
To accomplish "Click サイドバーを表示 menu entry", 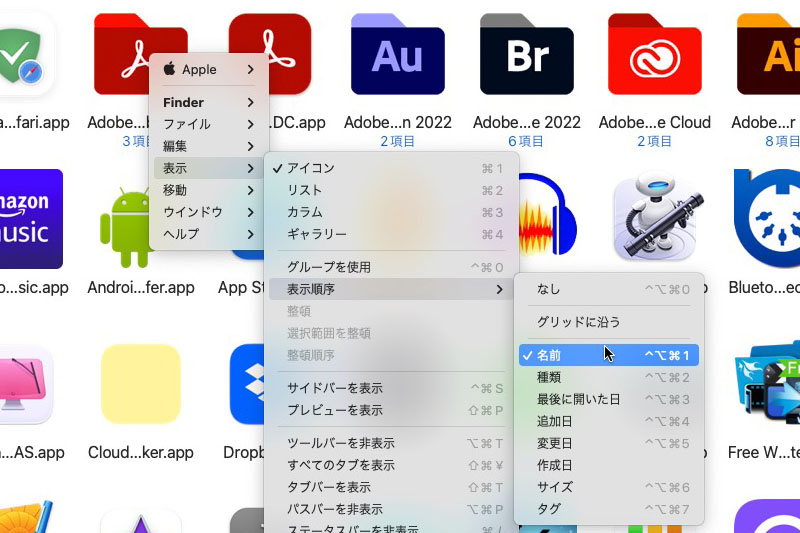I will click(x=391, y=388).
